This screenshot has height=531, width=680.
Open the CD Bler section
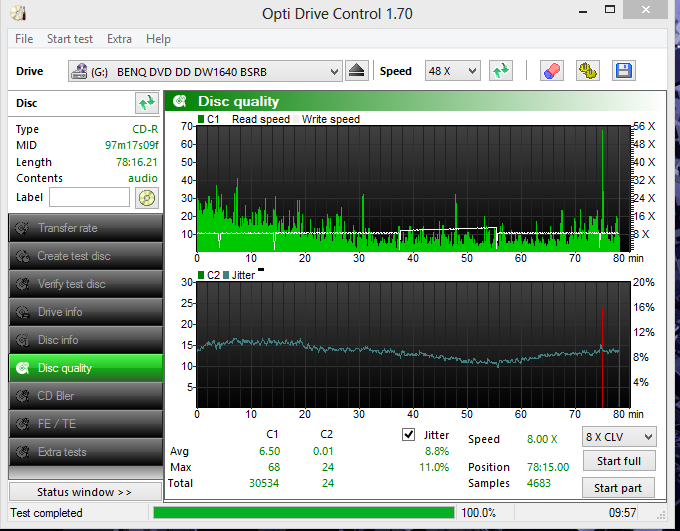pyautogui.click(x=86, y=396)
